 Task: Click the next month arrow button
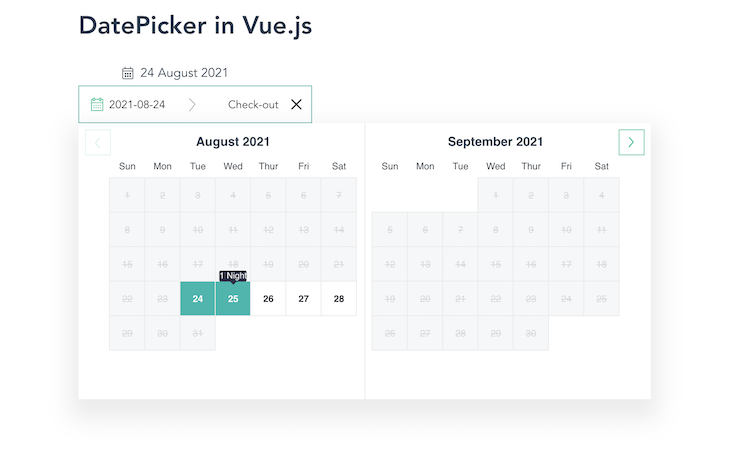click(631, 142)
